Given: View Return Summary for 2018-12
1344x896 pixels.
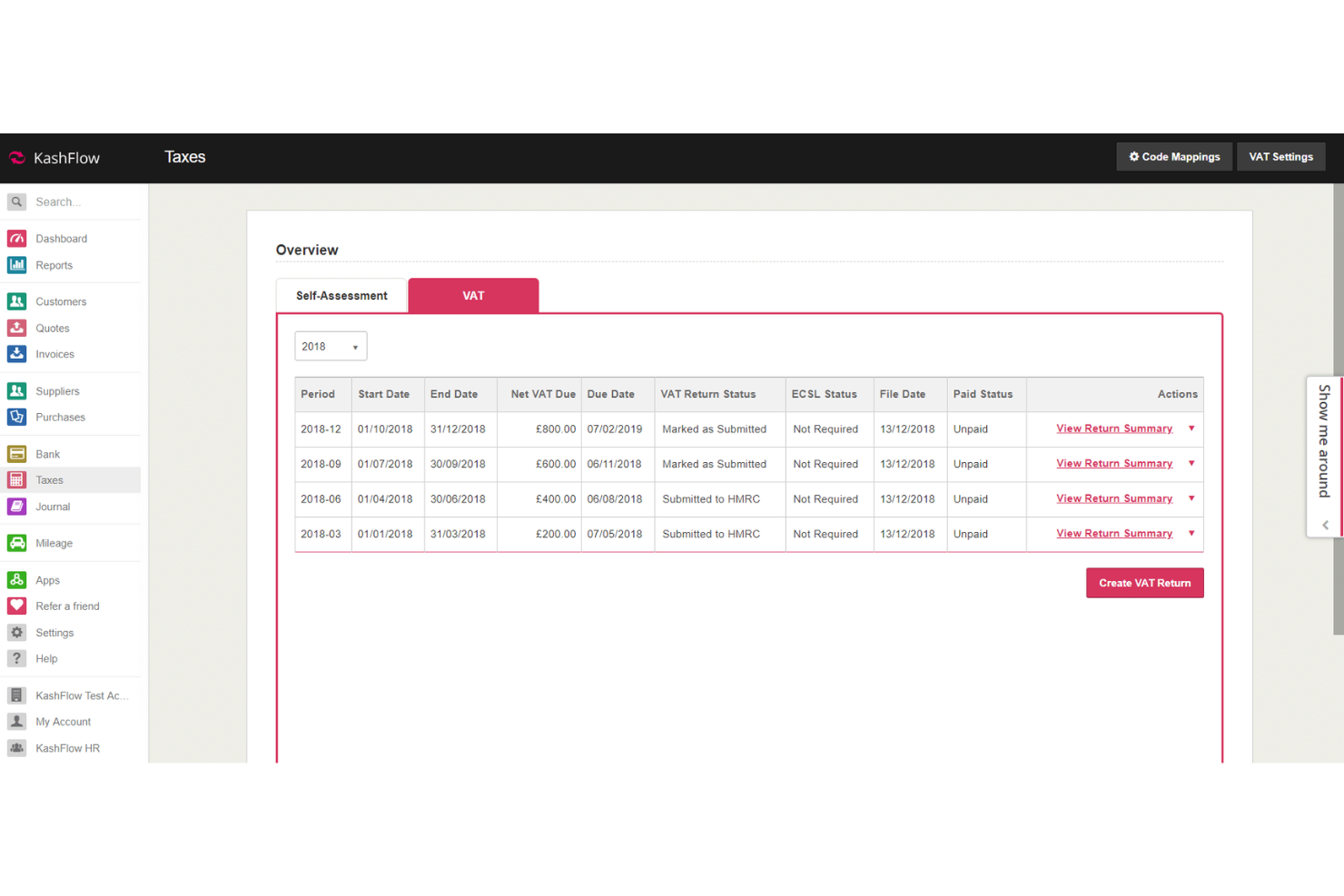Looking at the screenshot, I should (x=1114, y=428).
